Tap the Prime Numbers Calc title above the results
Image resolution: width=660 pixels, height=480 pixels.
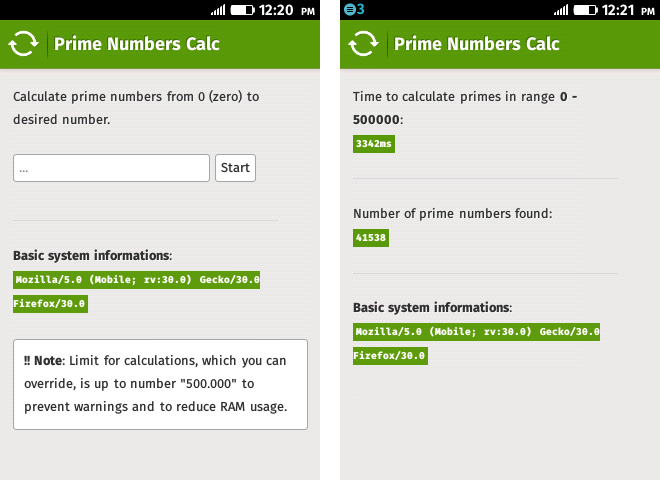[x=477, y=44]
